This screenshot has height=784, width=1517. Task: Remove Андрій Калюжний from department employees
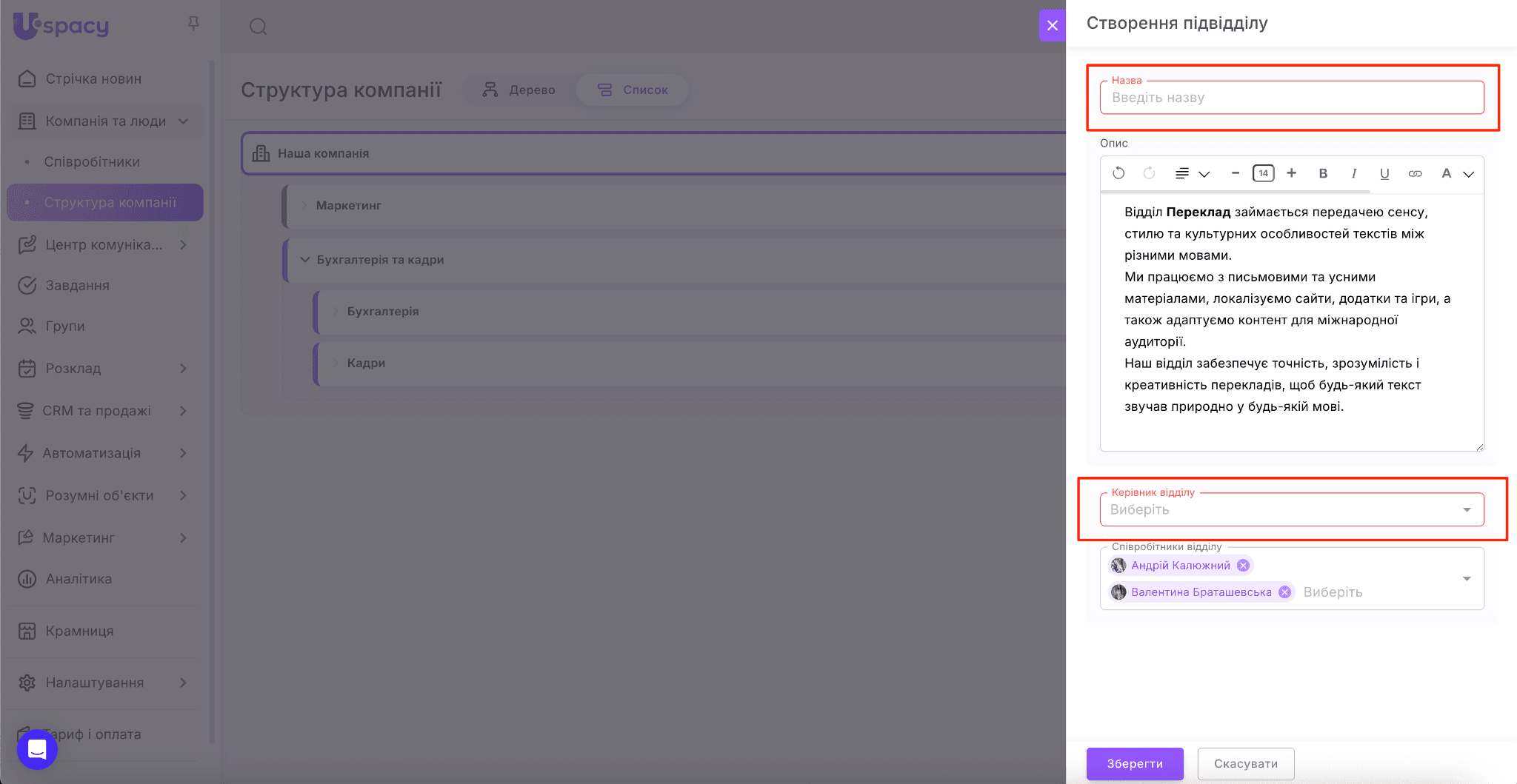click(x=1244, y=566)
